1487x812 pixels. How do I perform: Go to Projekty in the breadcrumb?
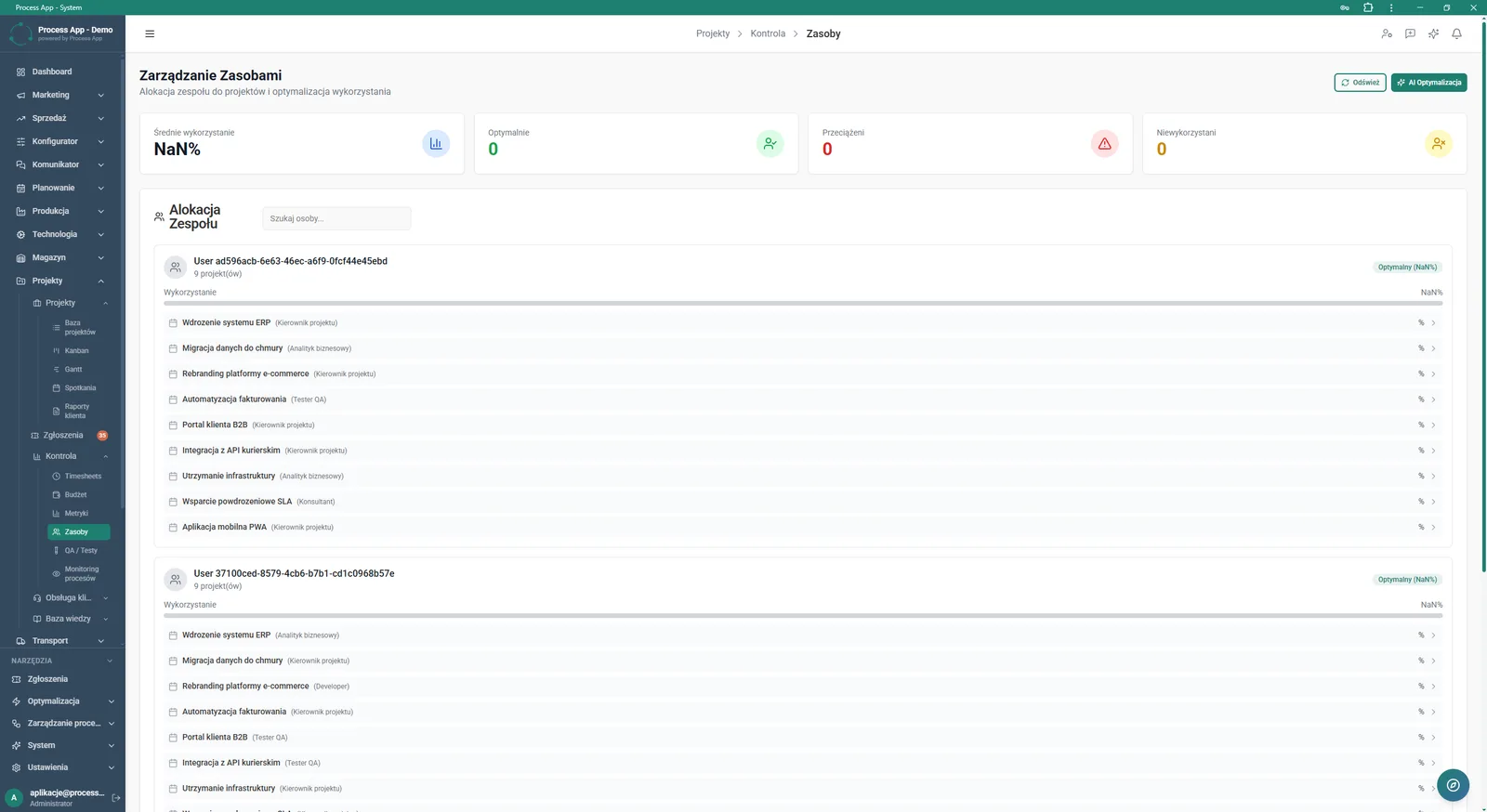click(x=713, y=33)
